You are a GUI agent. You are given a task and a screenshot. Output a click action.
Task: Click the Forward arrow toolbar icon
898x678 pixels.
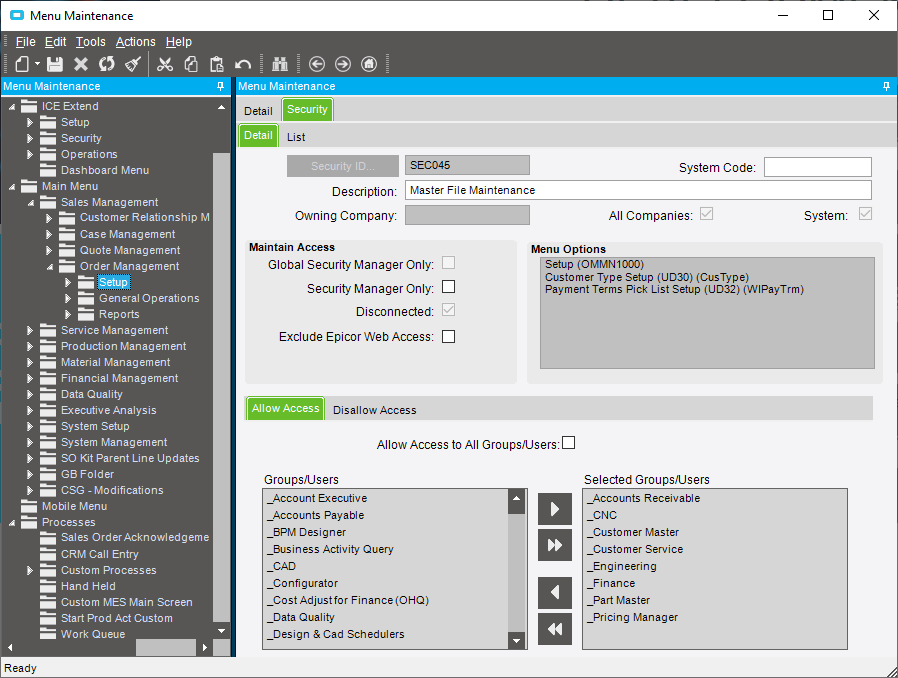(x=342, y=64)
